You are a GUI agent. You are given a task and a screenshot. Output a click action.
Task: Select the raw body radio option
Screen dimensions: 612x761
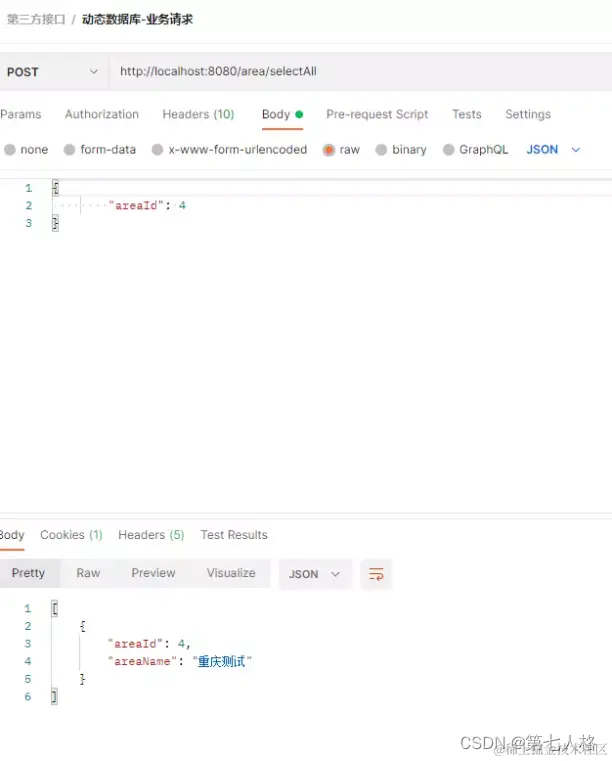point(329,150)
